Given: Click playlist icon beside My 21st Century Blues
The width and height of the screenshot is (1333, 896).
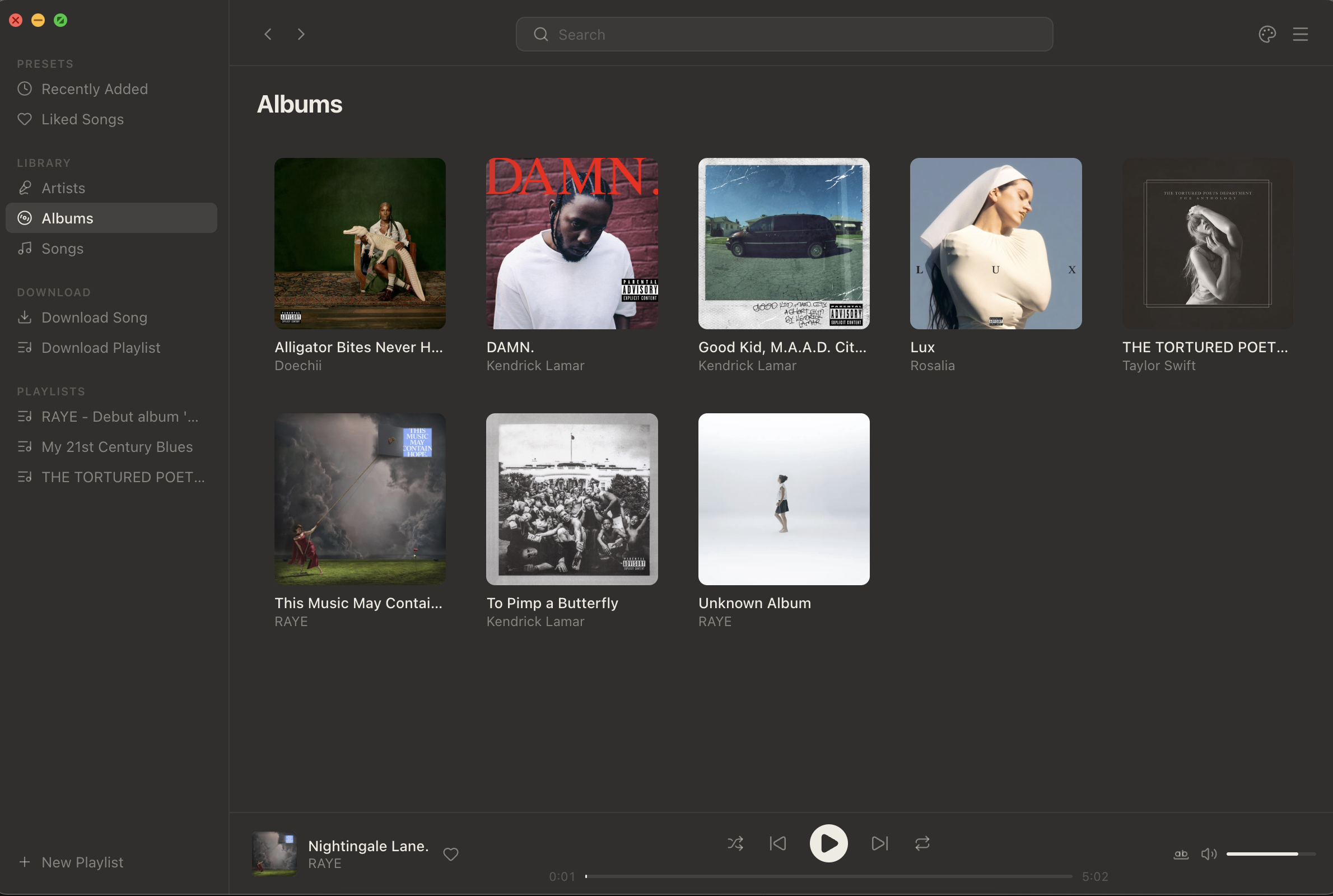Looking at the screenshot, I should tap(25, 446).
